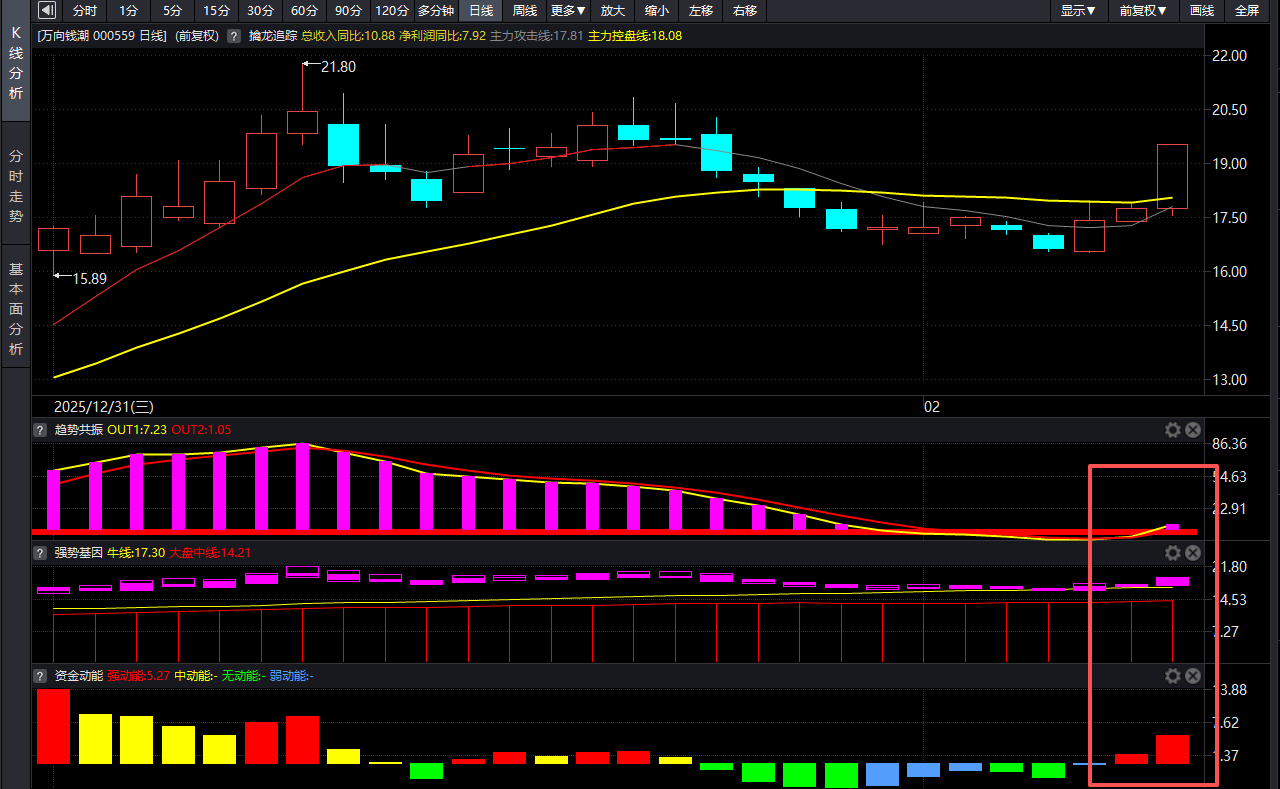The width and height of the screenshot is (1280, 789).
Task: Click 右移 to shift chart right
Action: coord(745,11)
